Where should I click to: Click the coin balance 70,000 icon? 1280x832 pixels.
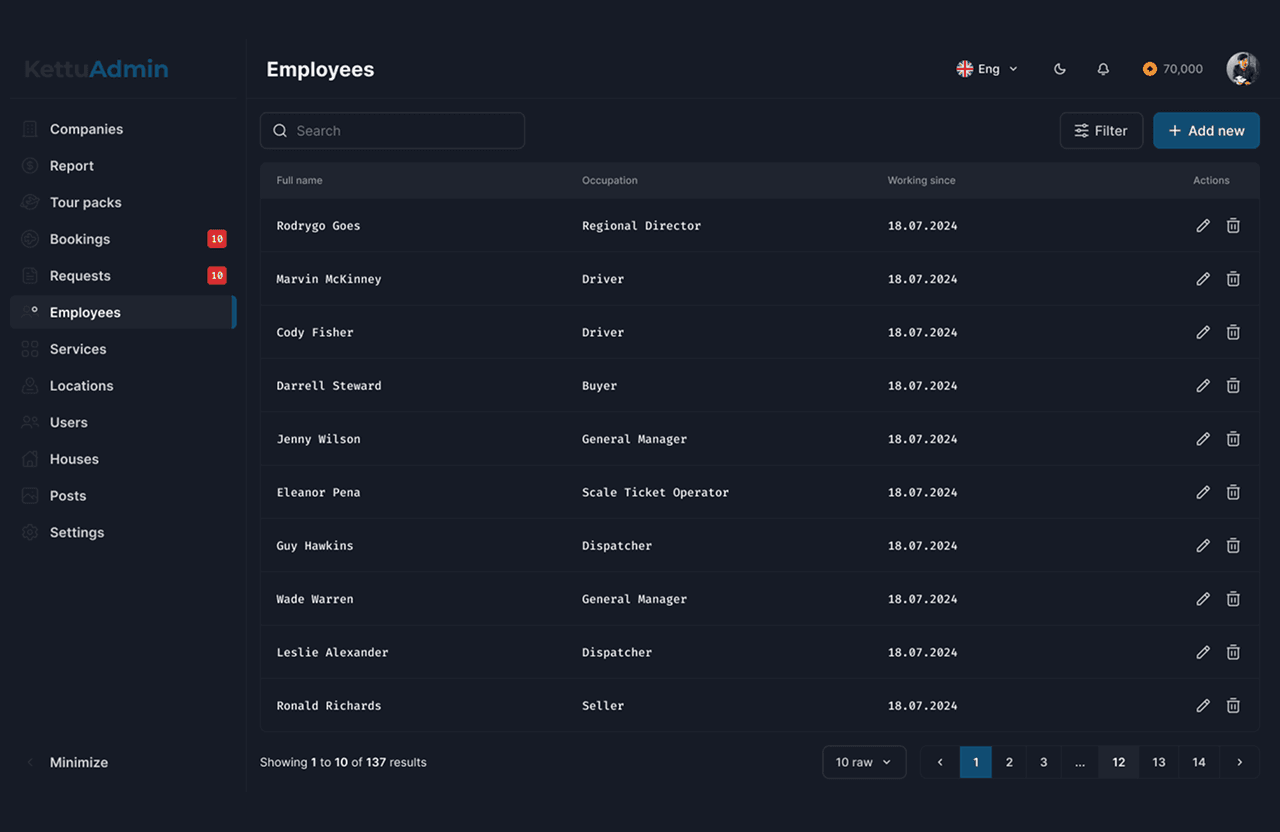click(x=1150, y=69)
